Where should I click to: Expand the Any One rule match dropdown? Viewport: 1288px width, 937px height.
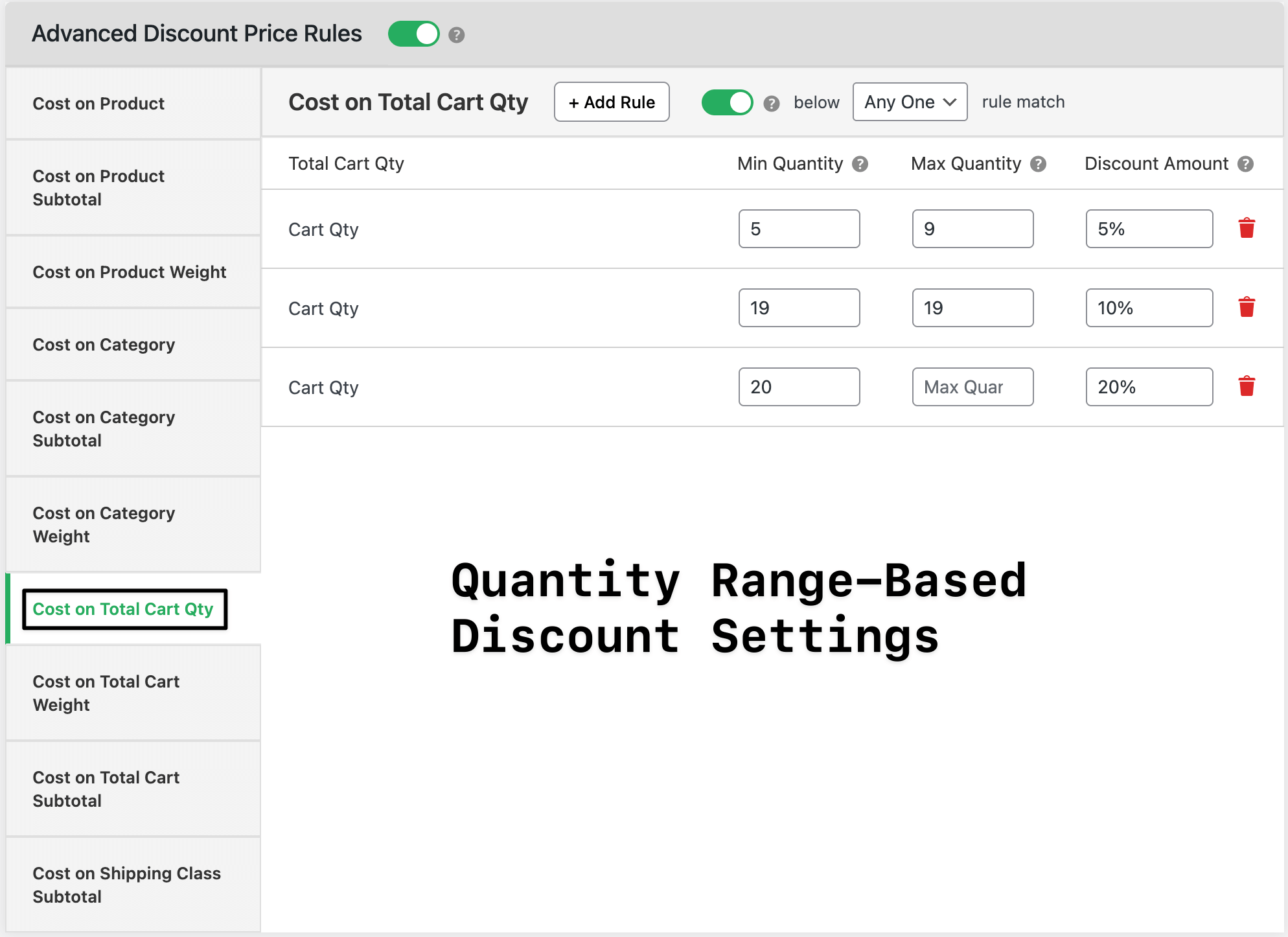coord(909,102)
